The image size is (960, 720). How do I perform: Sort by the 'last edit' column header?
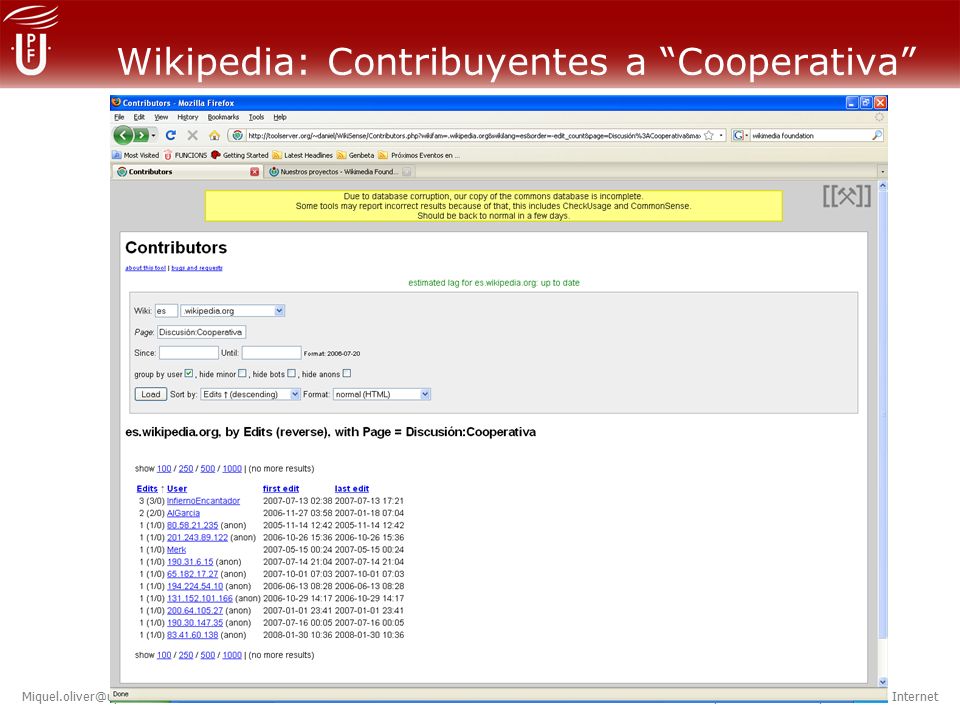point(352,489)
